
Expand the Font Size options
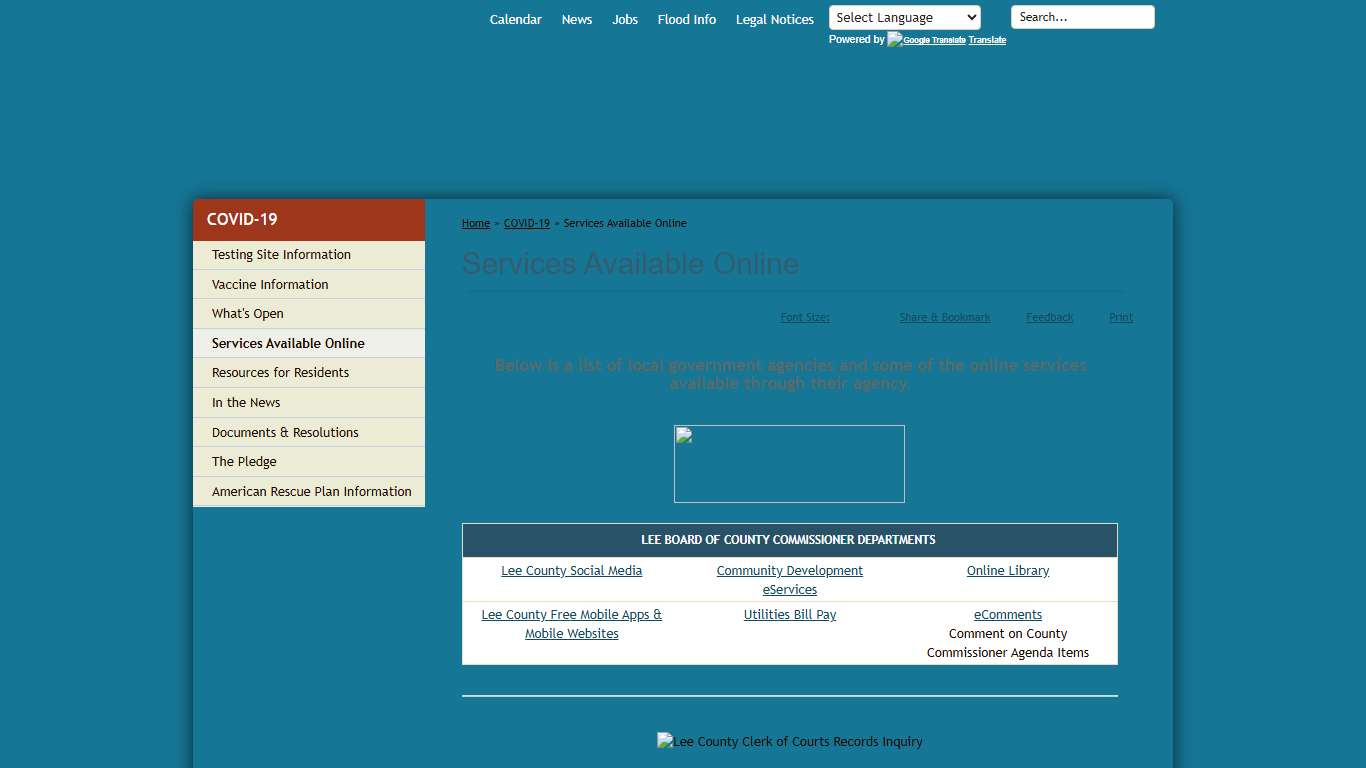(804, 317)
